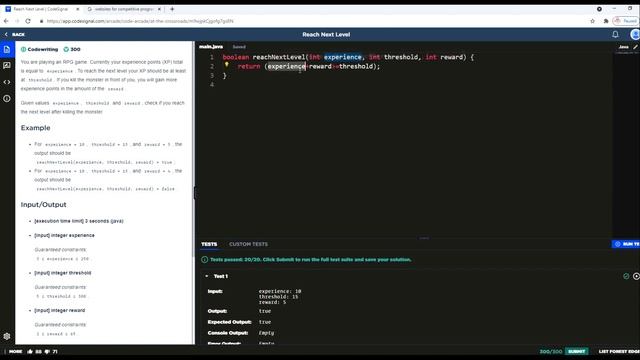Image resolution: width=640 pixels, height=360 pixels.
Task: Click the 300/300 score next to Submit
Action: pos(551,351)
